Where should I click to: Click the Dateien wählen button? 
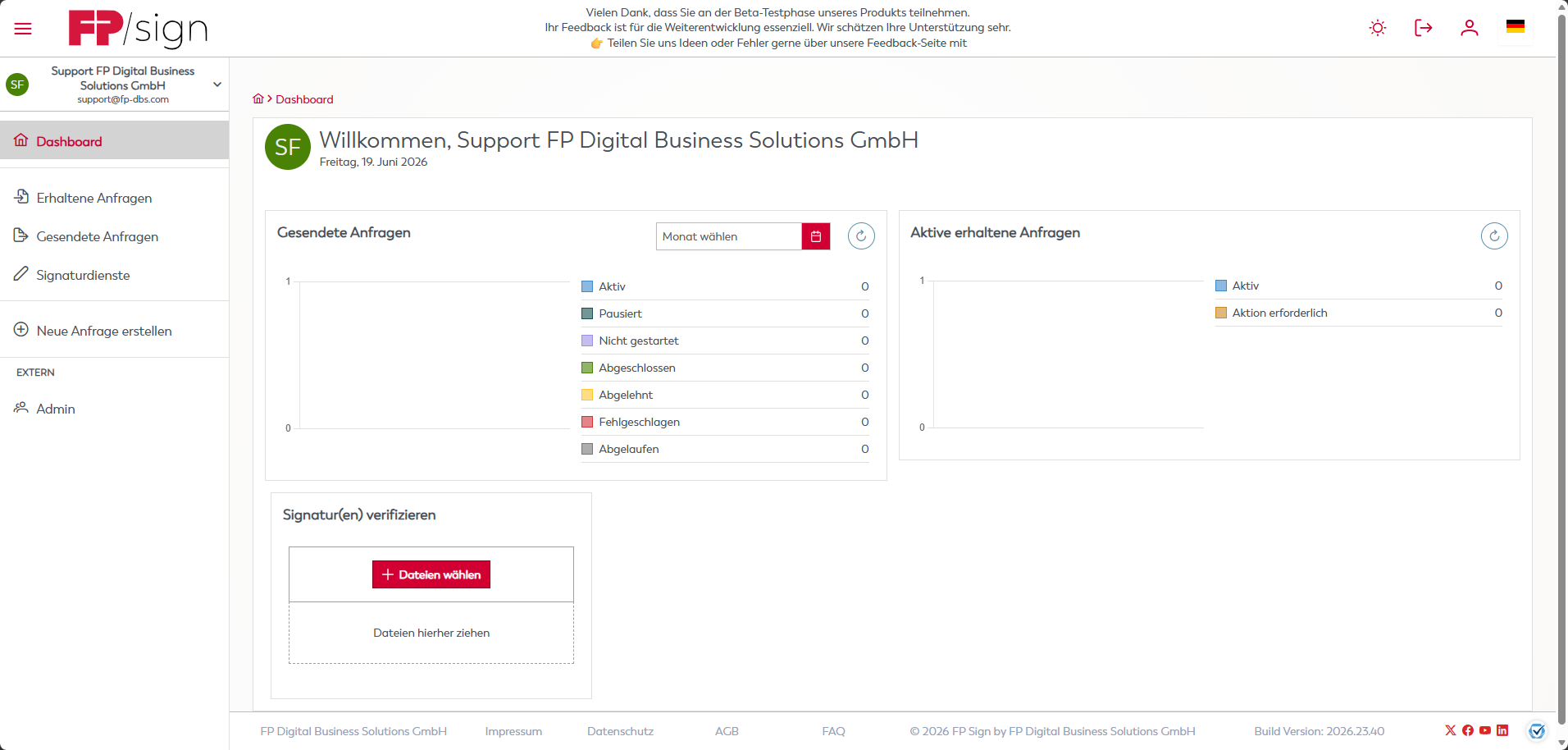[x=431, y=574]
